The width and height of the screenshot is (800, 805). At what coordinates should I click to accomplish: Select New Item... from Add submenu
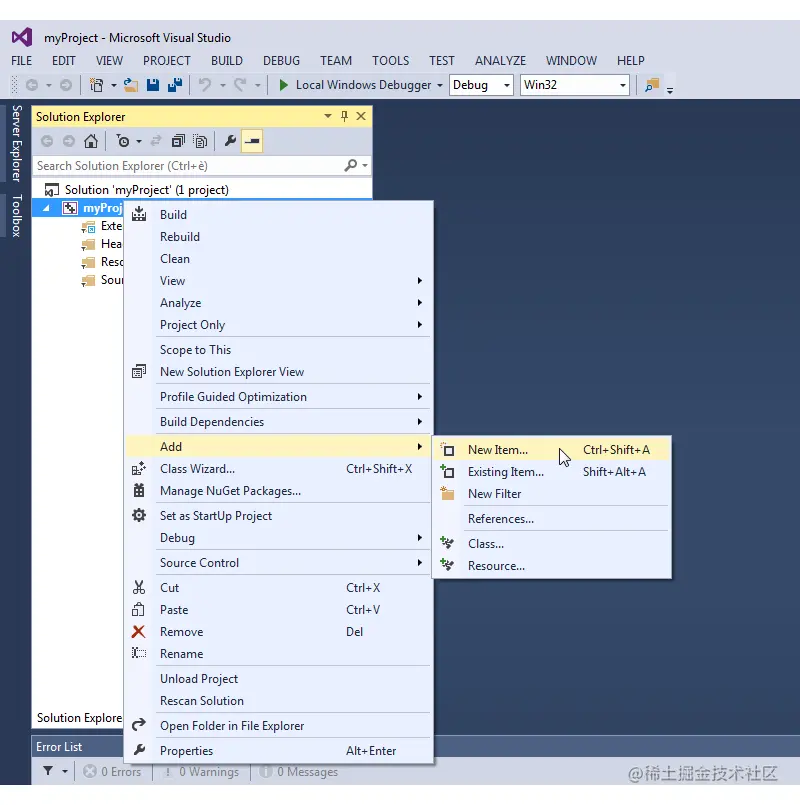coord(552,450)
